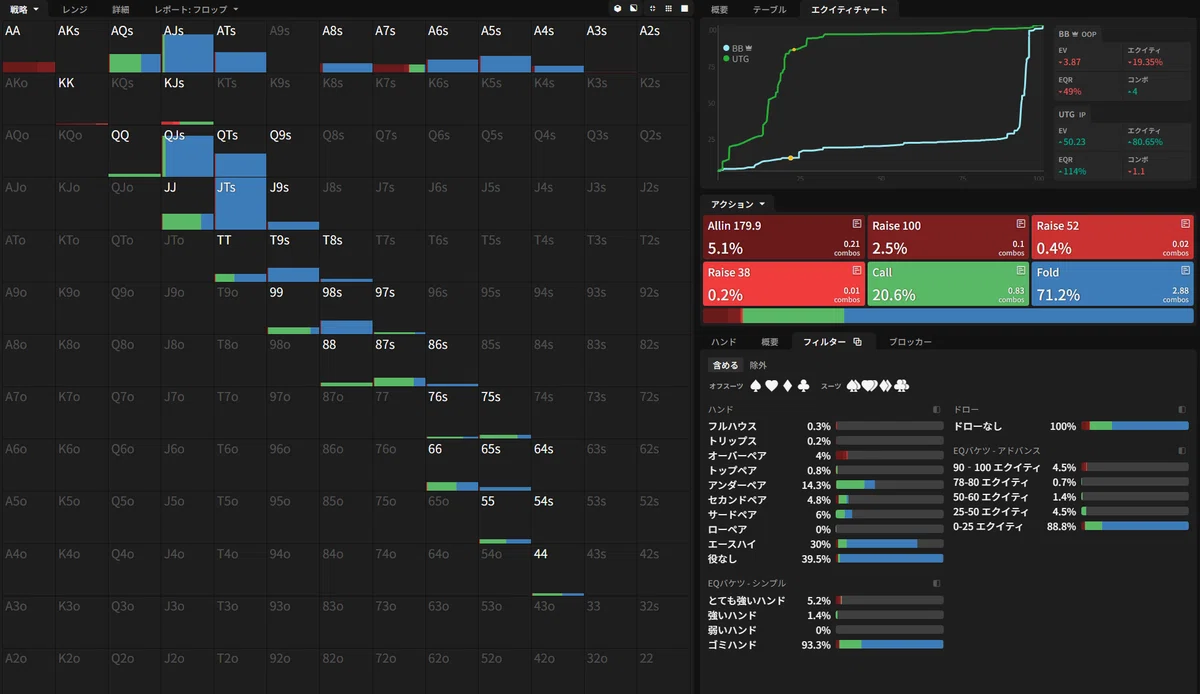1200x694 pixels.
Task: Open the note icon on the Allin 179.9 card
Action: pos(857,223)
